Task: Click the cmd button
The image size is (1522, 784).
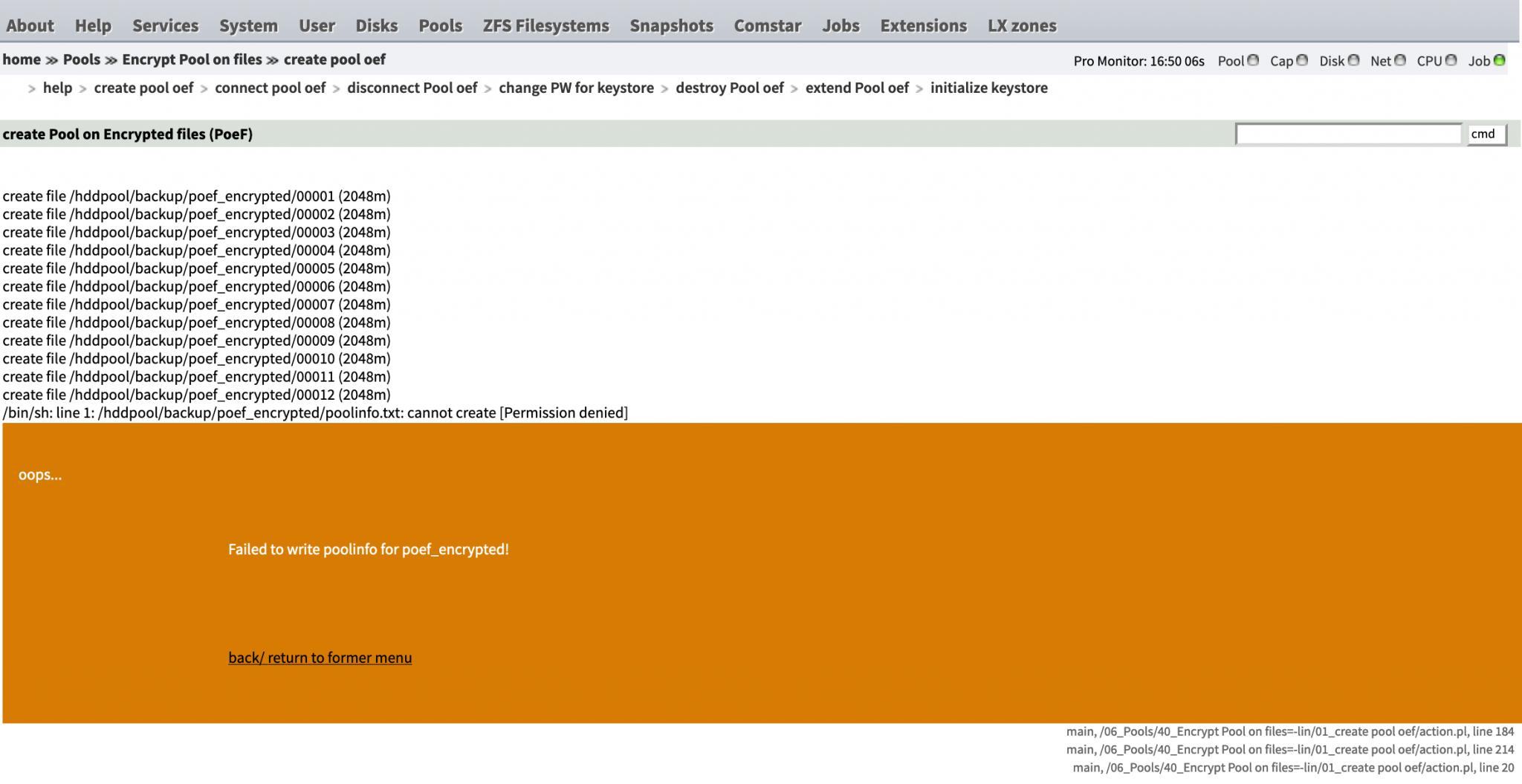Action: click(x=1486, y=134)
